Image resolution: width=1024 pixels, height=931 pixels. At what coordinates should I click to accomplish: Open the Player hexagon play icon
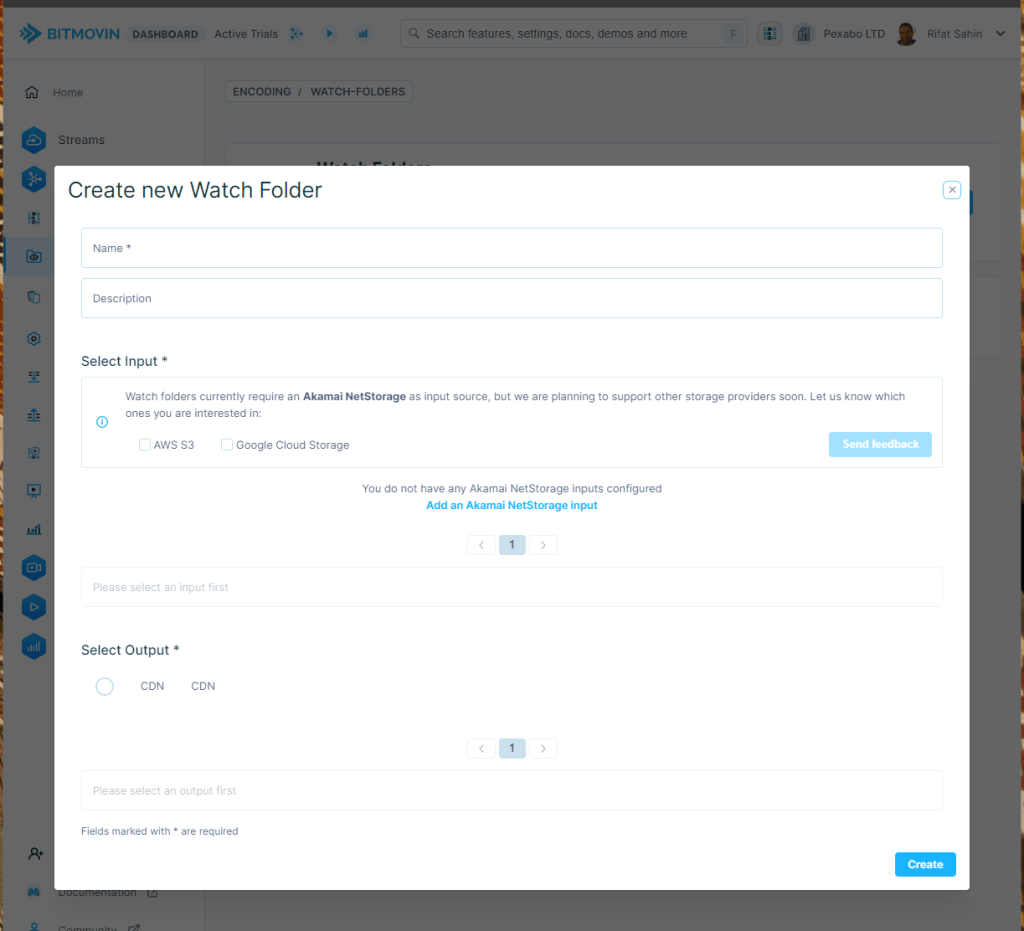pyautogui.click(x=34, y=607)
